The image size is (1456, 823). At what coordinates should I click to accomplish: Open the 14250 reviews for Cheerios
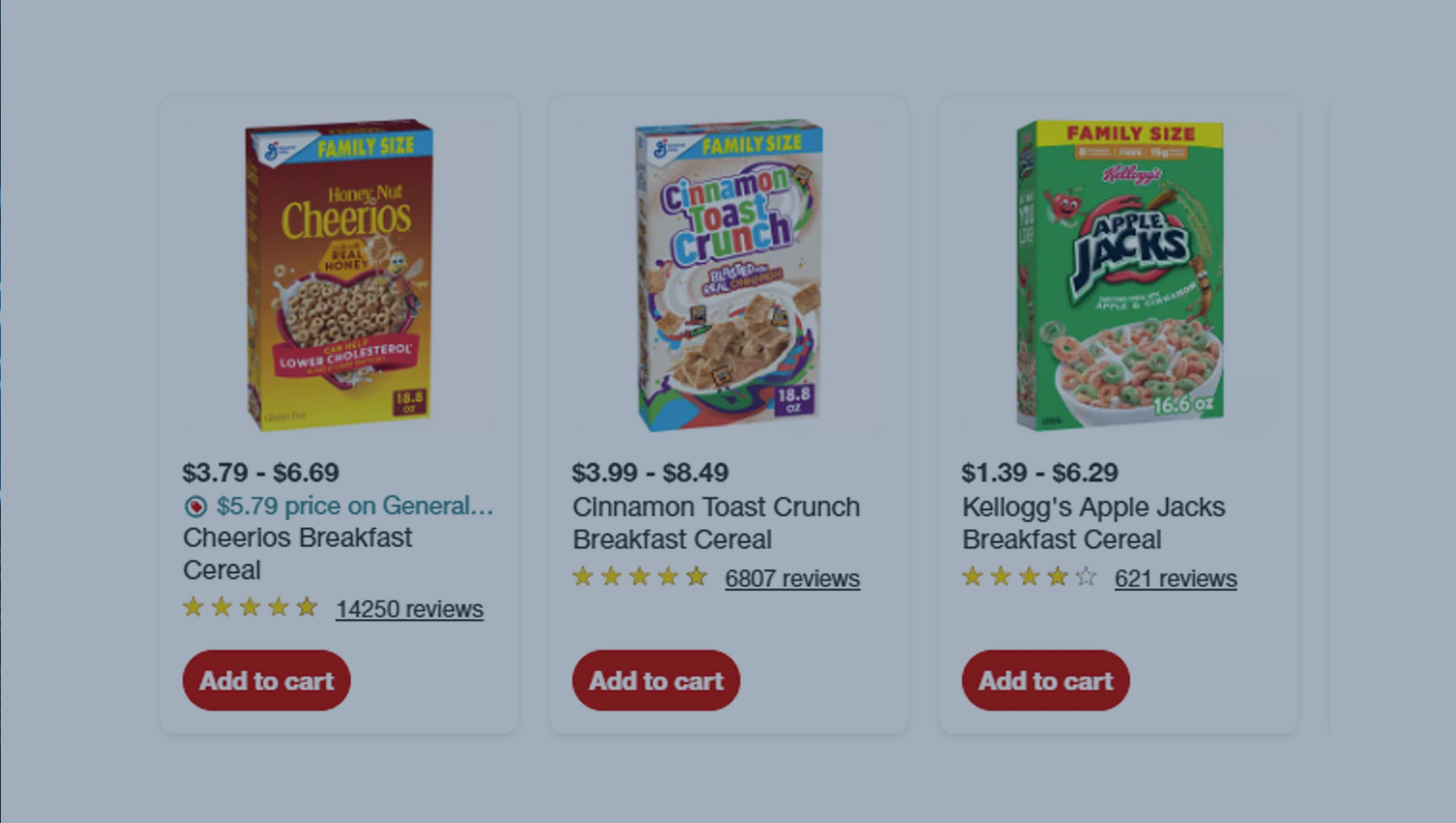point(408,609)
